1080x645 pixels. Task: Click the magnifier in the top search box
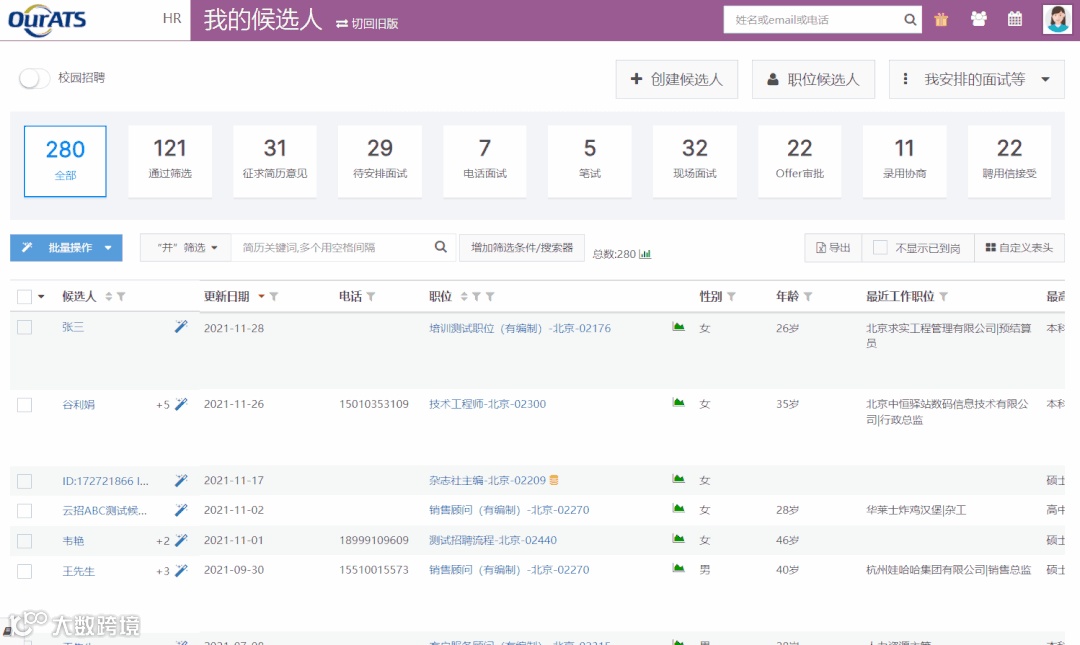pyautogui.click(x=910, y=20)
